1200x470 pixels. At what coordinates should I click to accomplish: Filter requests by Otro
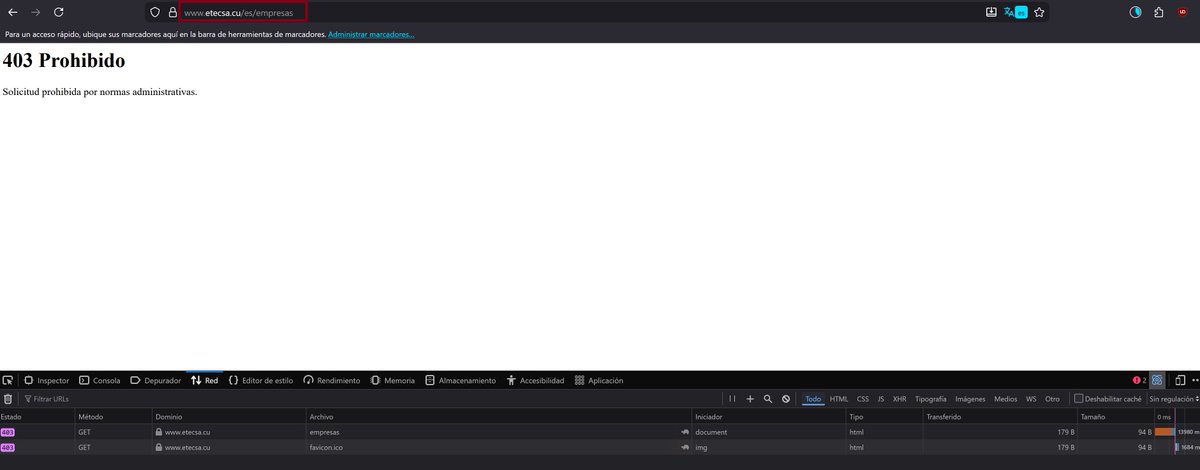[1052, 399]
